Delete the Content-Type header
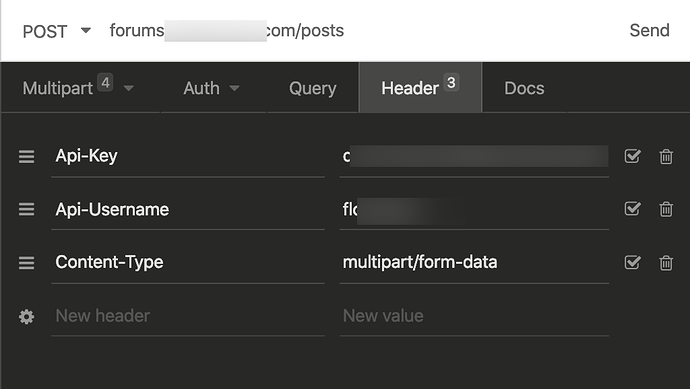Viewport: 690px width, 389px height. pos(666,263)
